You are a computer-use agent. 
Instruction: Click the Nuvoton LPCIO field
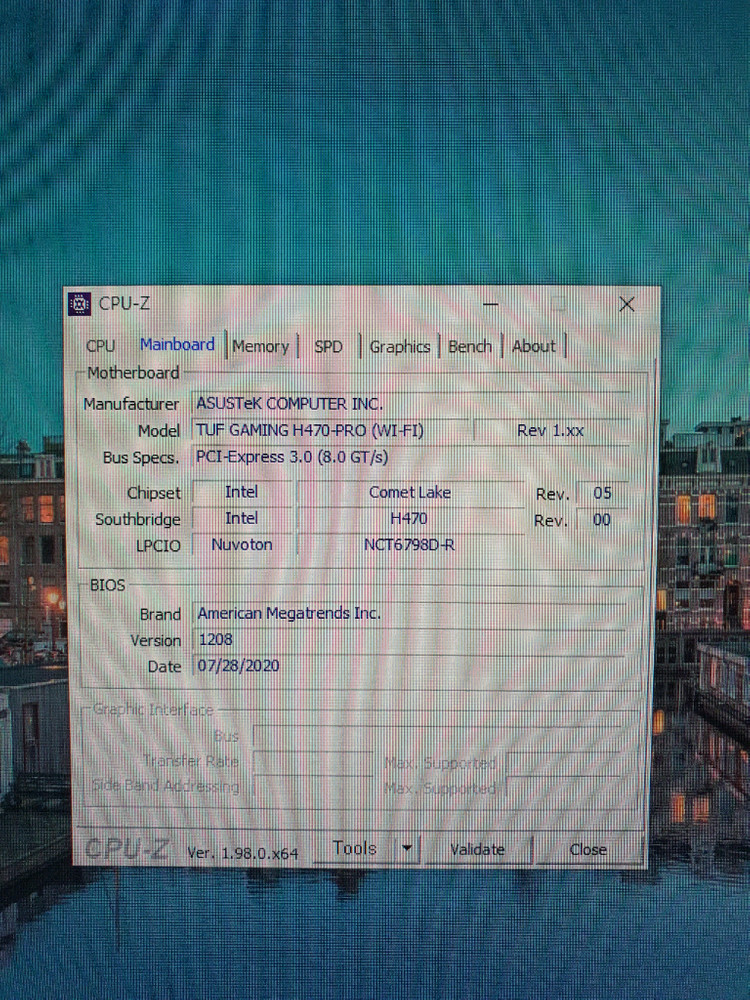[242, 545]
